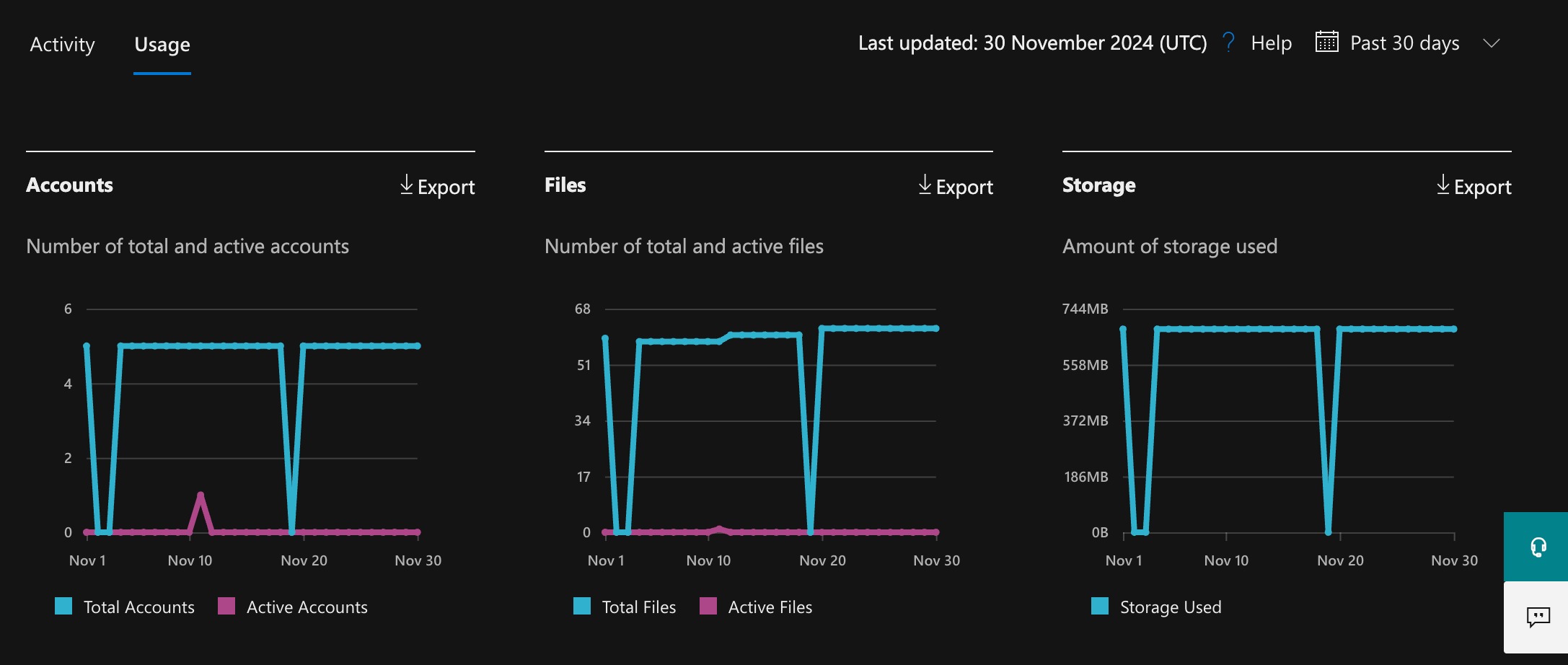Click the 51 axis label in Files chart
The image size is (1568, 665).
click(x=583, y=365)
